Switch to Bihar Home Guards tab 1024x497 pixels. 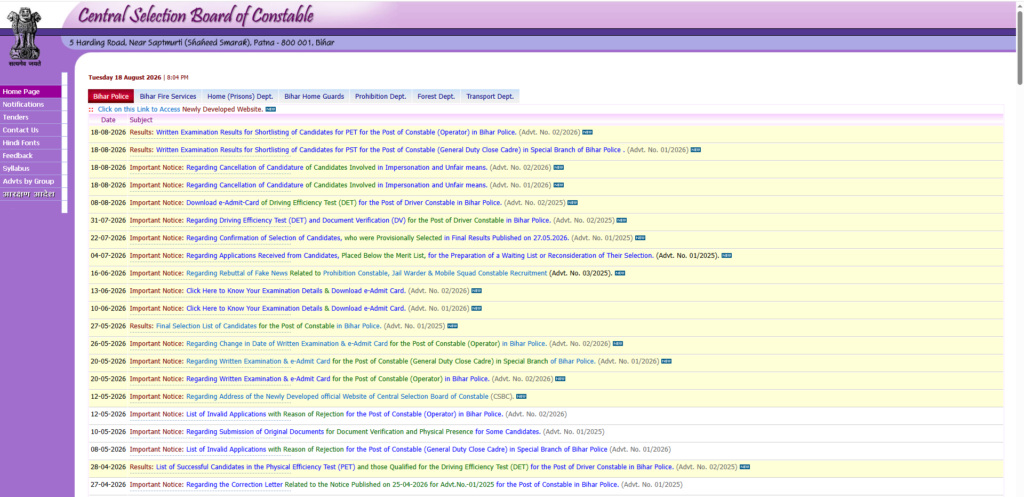click(x=314, y=96)
